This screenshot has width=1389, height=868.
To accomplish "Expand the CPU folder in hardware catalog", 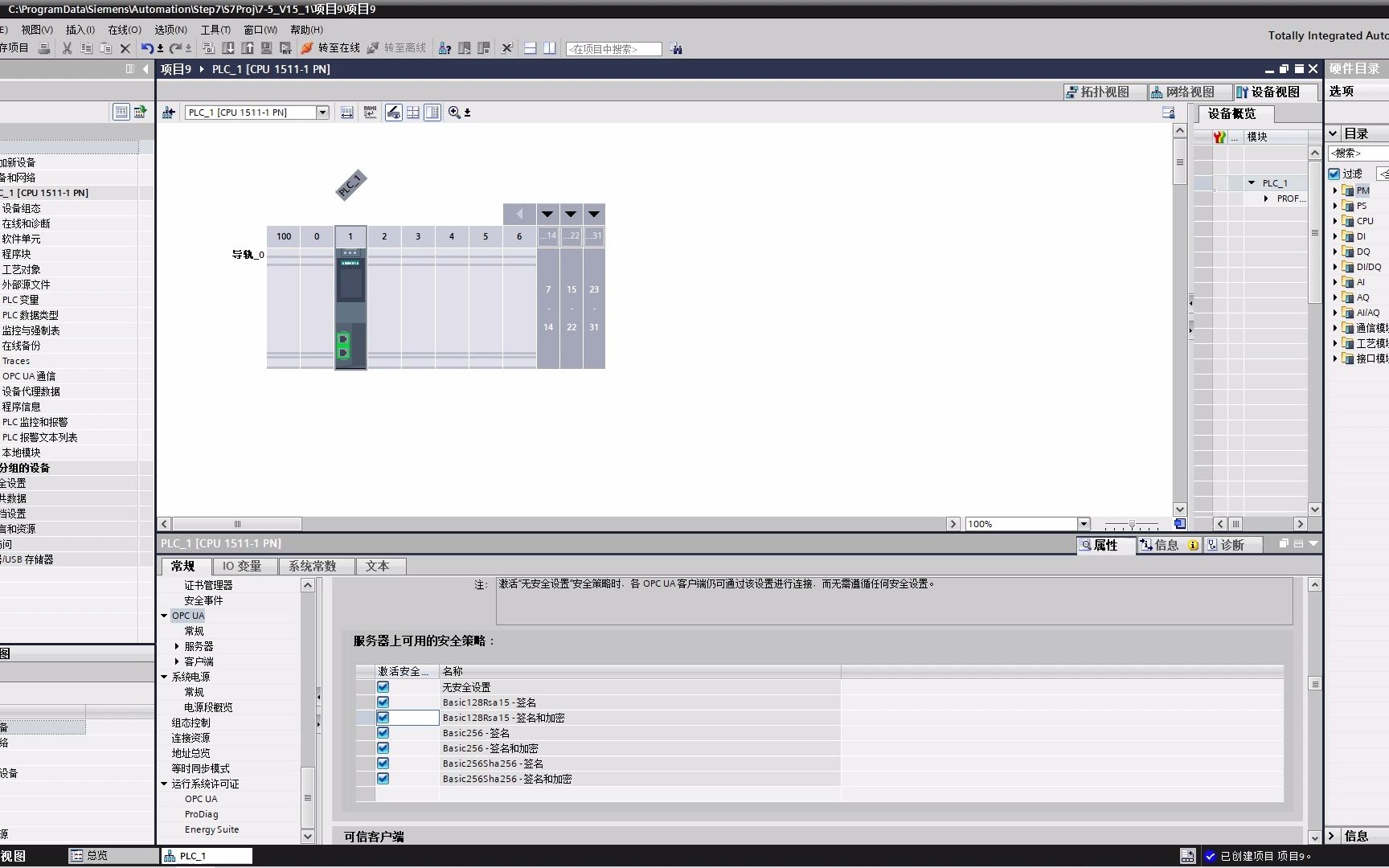I will (x=1335, y=221).
